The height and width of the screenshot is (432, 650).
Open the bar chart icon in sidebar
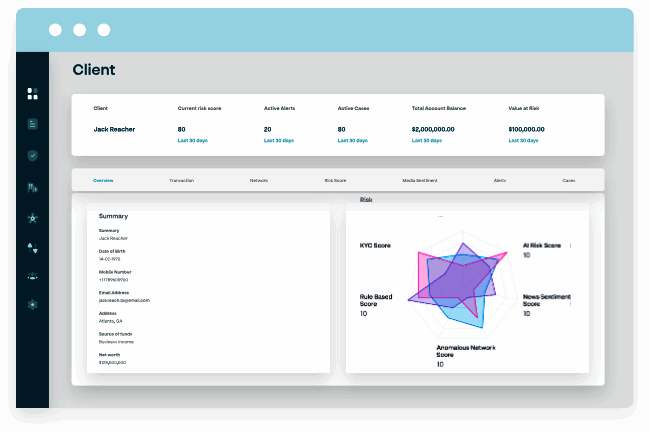click(x=33, y=186)
